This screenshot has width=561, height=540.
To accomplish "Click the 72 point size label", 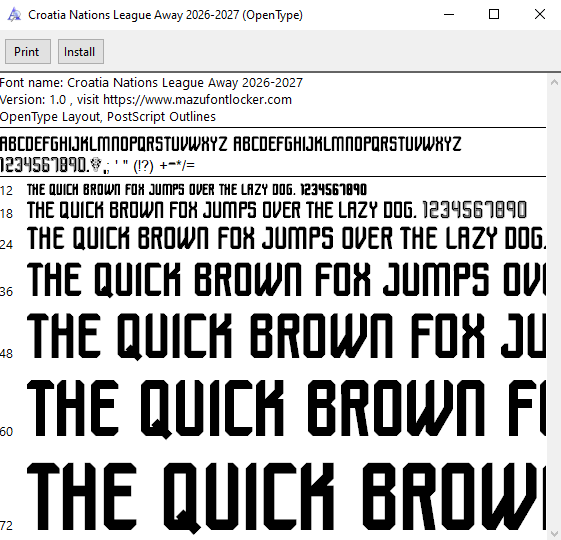I will 6,526.
